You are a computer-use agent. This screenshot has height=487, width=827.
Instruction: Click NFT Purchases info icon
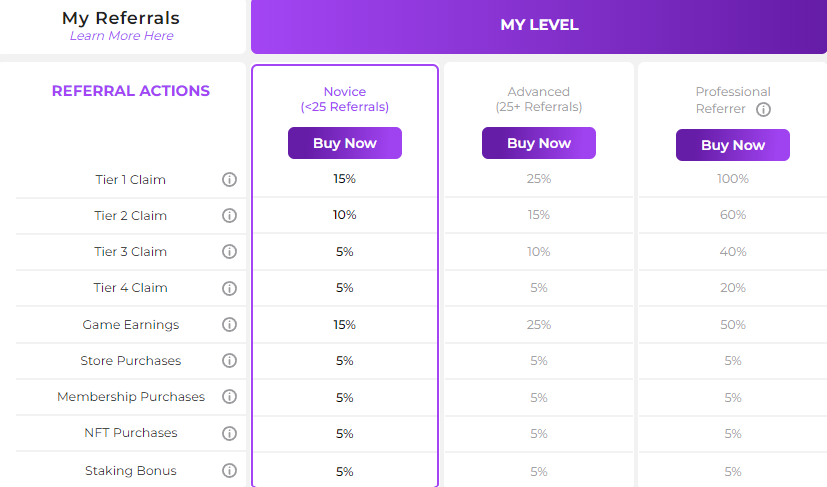coord(229,433)
